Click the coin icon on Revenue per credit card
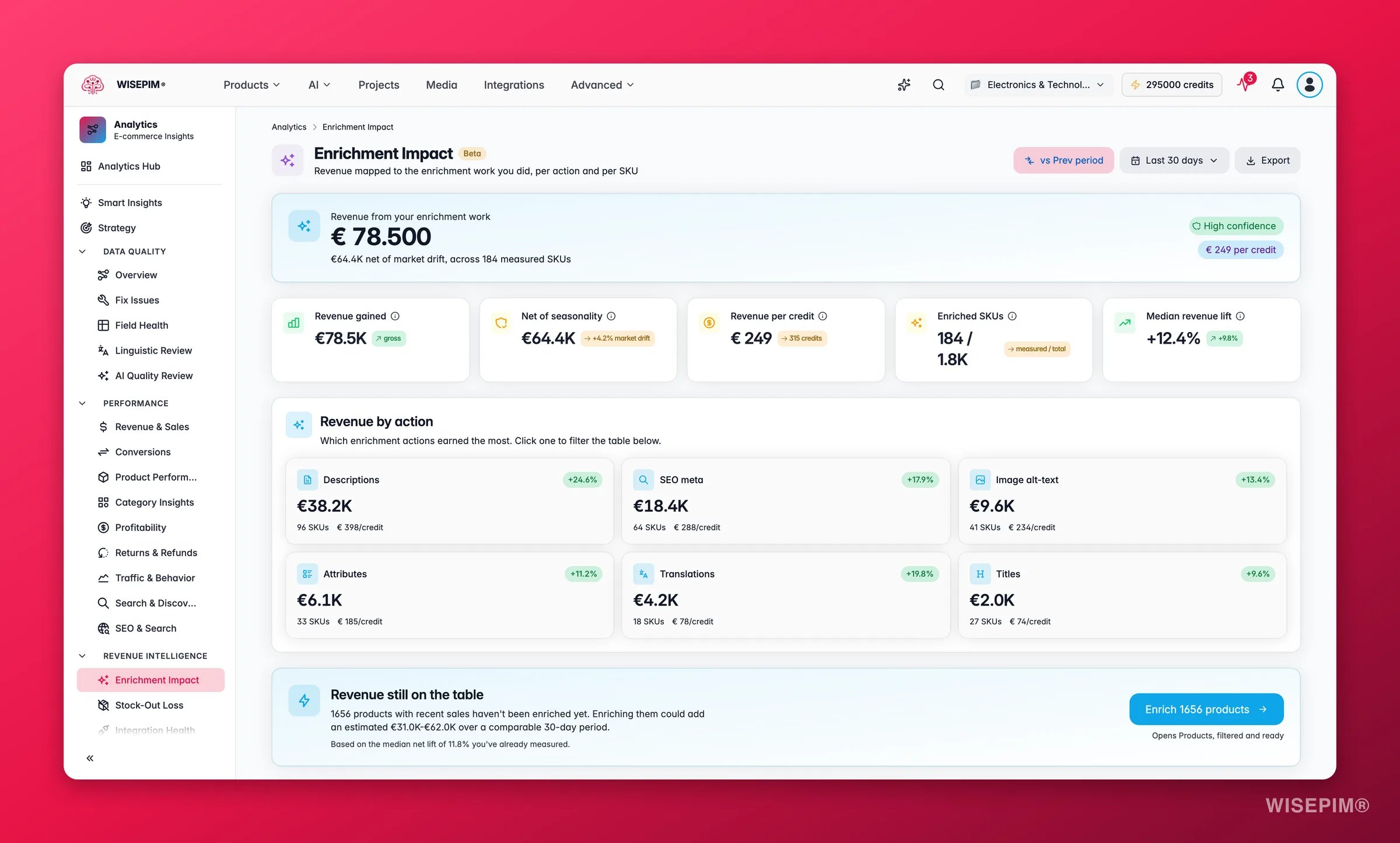This screenshot has width=1400, height=843. point(709,322)
